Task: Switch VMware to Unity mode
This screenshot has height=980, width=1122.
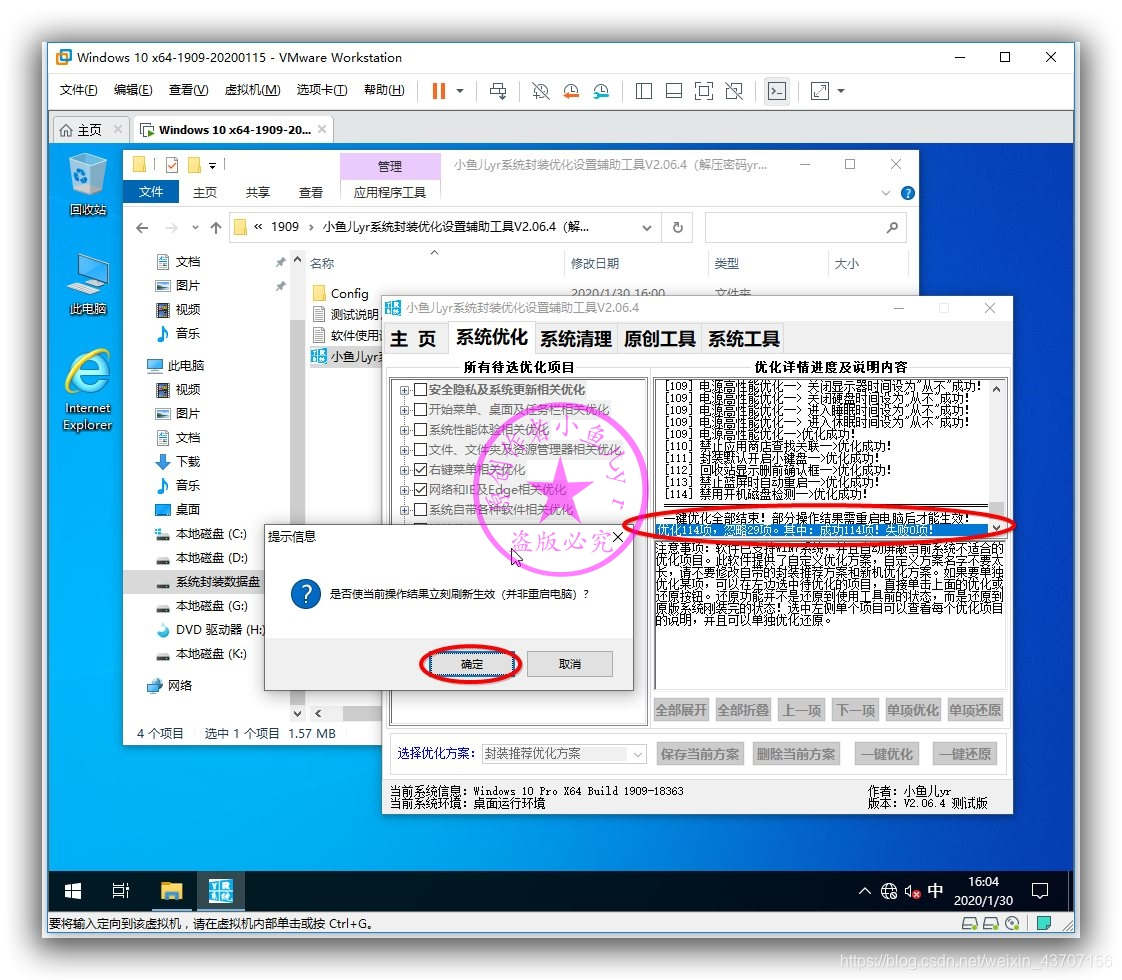Action: [x=734, y=91]
